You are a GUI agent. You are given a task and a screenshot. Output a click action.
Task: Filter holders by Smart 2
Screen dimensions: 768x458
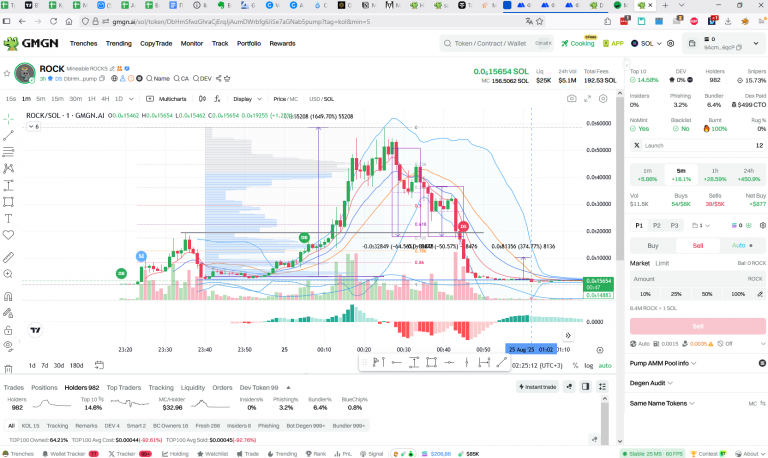pyautogui.click(x=136, y=426)
